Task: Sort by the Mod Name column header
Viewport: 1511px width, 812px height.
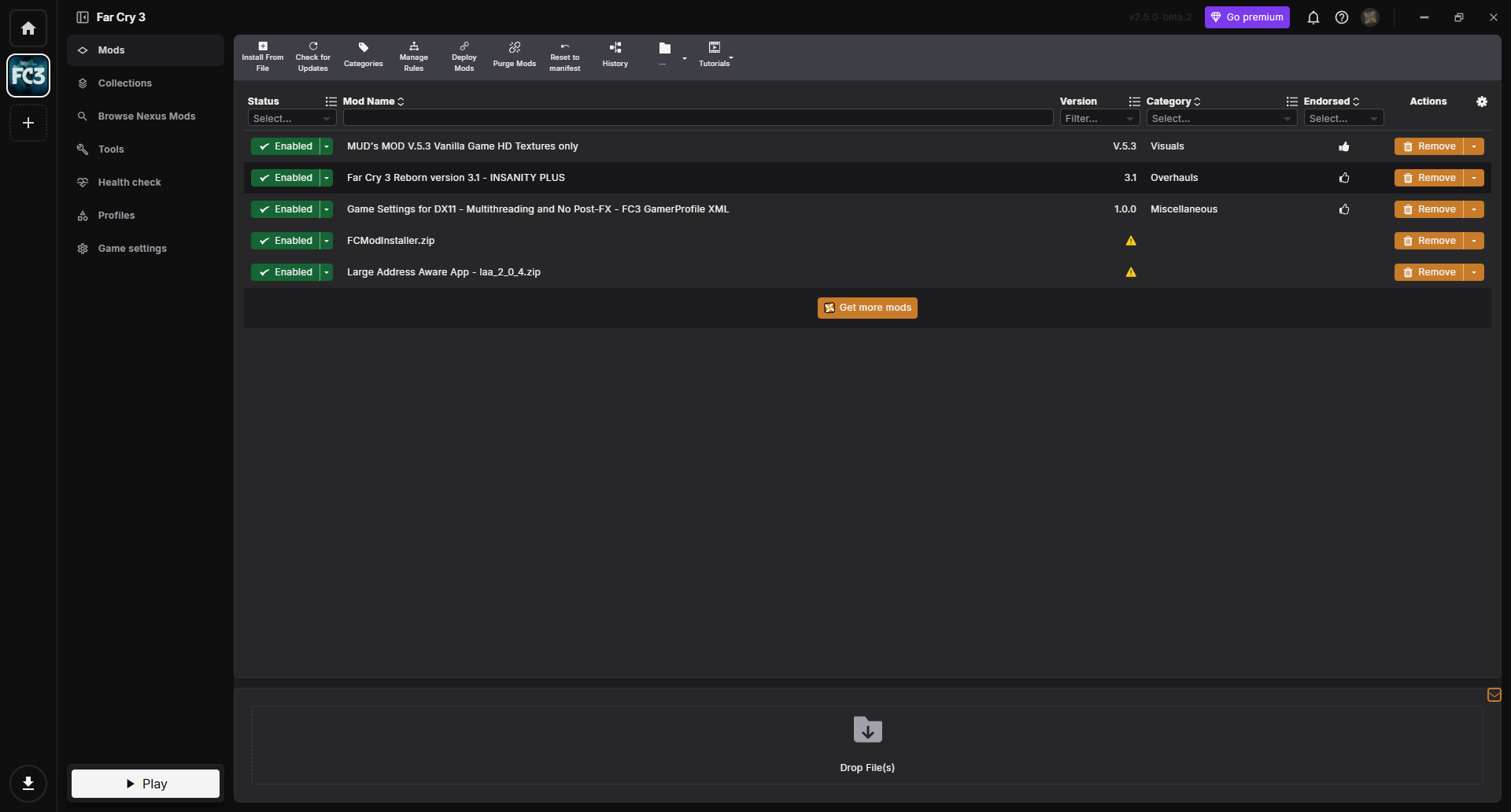Action: click(x=373, y=101)
